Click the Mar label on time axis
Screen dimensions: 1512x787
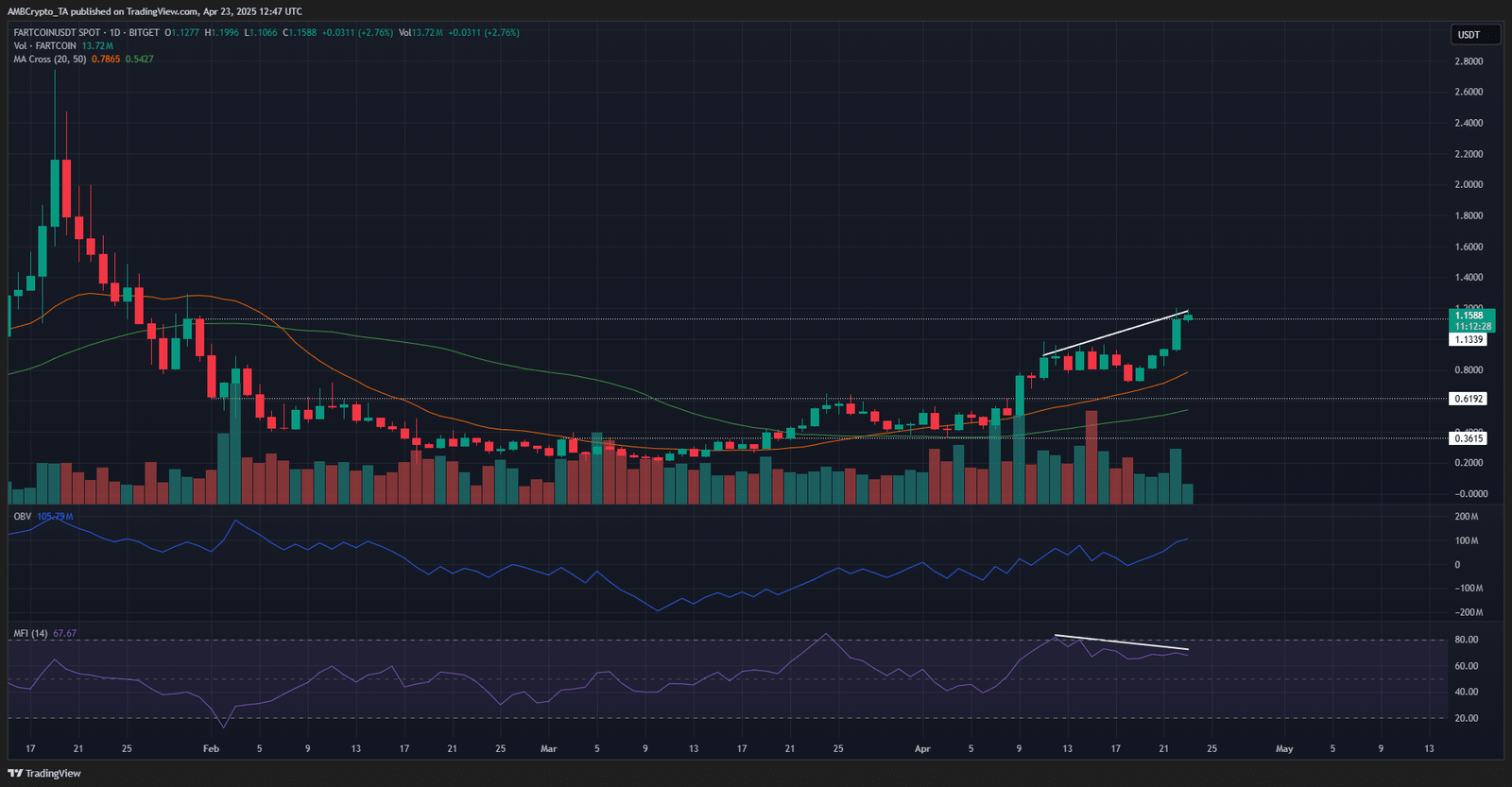(x=548, y=749)
